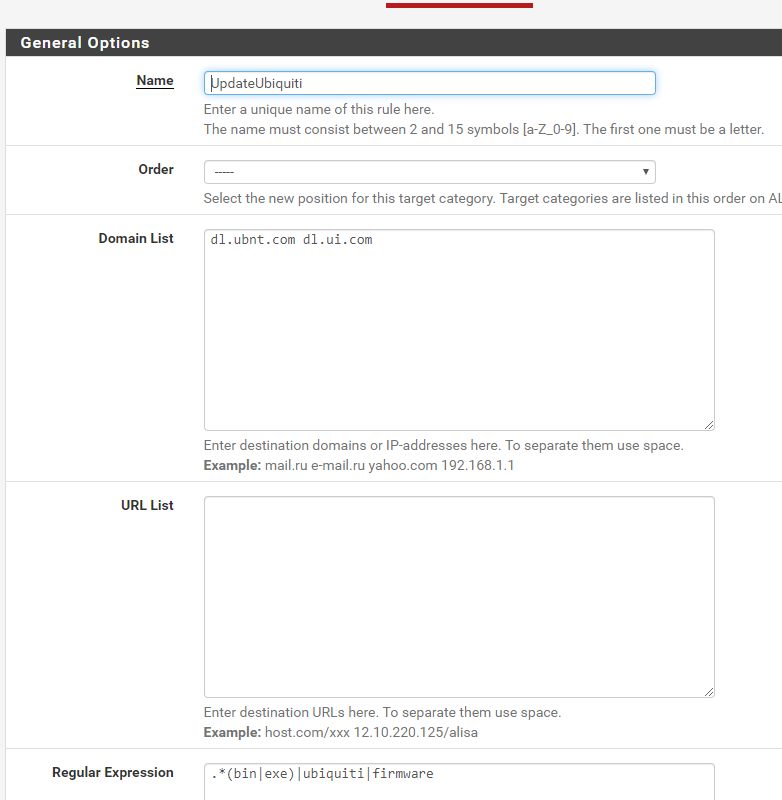The height and width of the screenshot is (800, 782).
Task: Click the name length rule text about 2 and 15 symbols
Action: tap(484, 129)
